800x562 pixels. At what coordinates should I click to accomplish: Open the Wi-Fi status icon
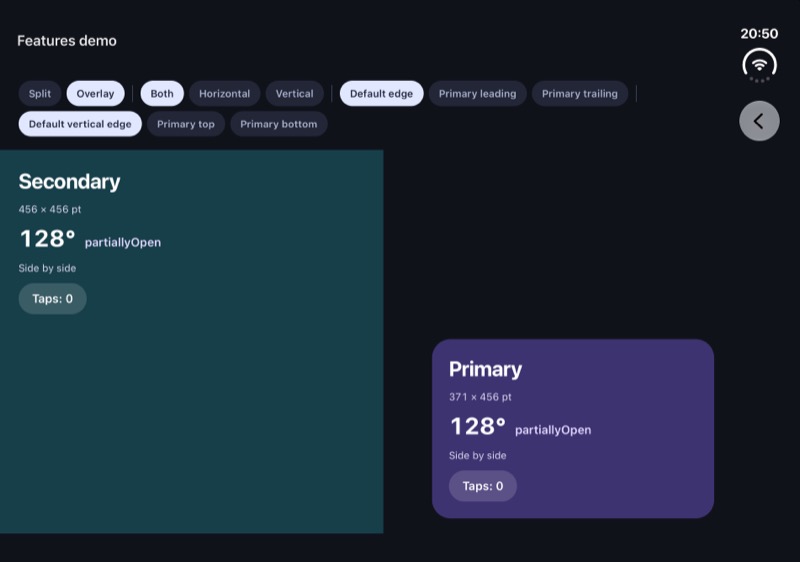(x=759, y=65)
